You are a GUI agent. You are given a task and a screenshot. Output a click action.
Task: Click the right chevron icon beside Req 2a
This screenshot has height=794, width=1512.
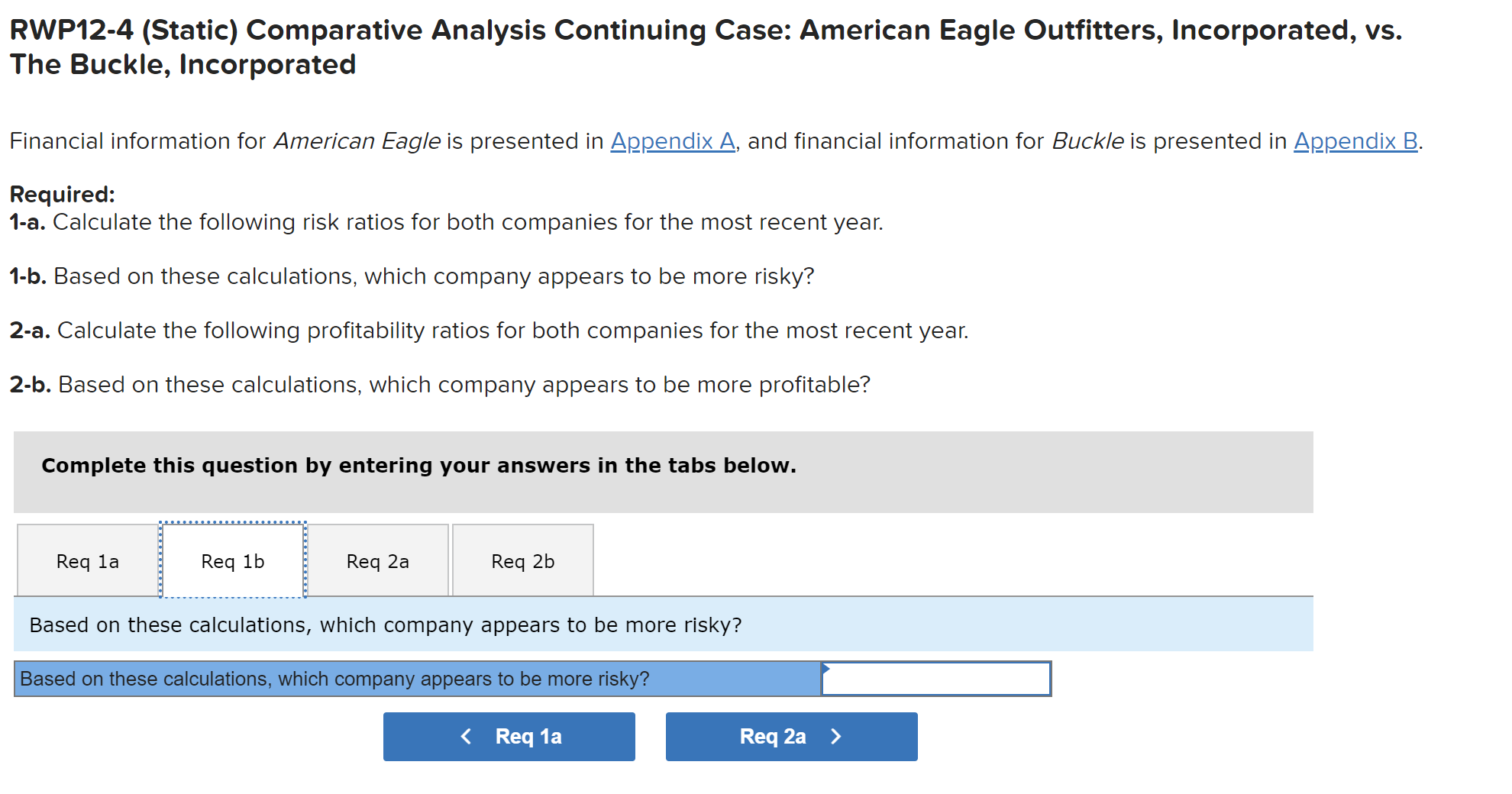pos(836,737)
